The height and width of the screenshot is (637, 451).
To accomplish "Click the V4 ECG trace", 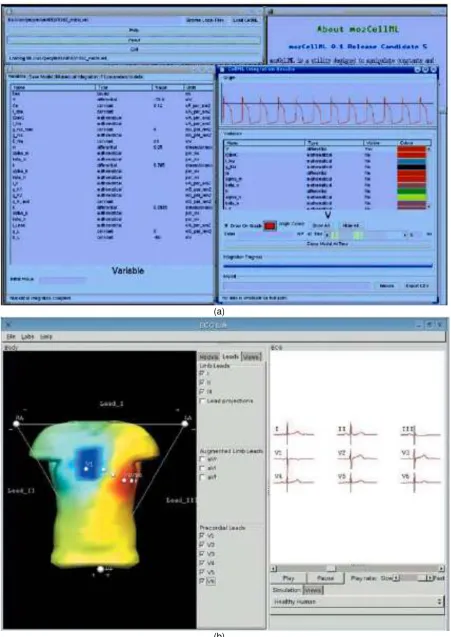I will pyautogui.click(x=293, y=481).
